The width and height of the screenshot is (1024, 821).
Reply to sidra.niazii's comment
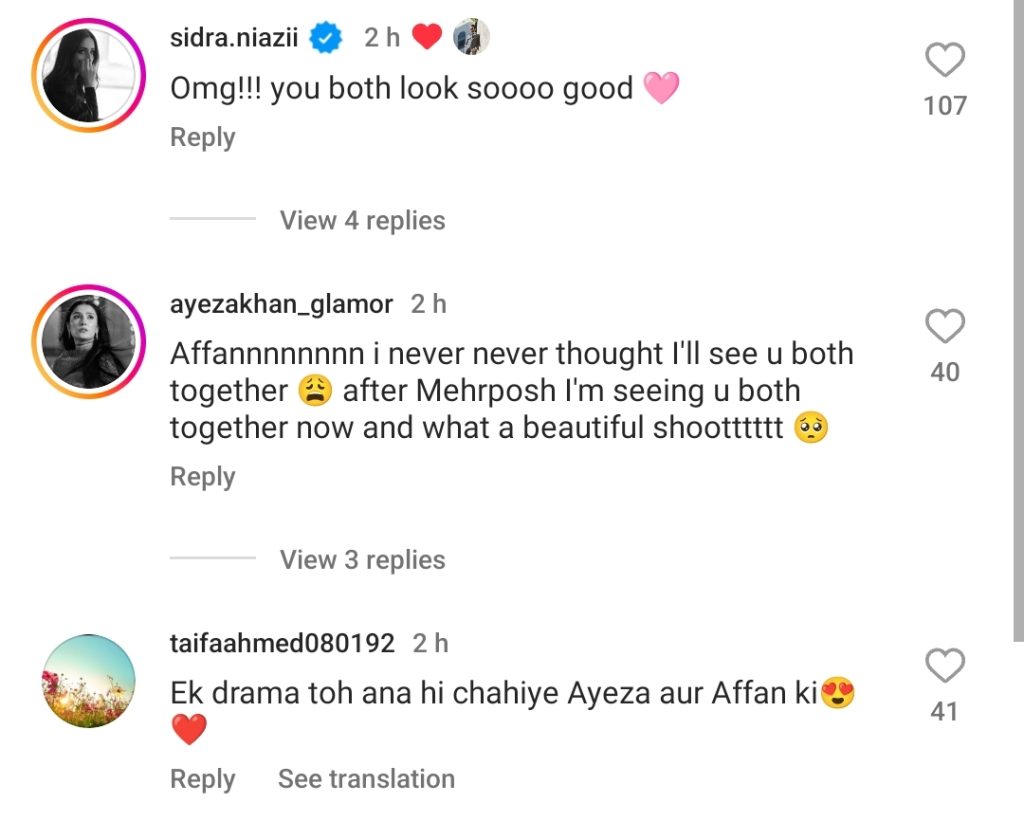[202, 137]
